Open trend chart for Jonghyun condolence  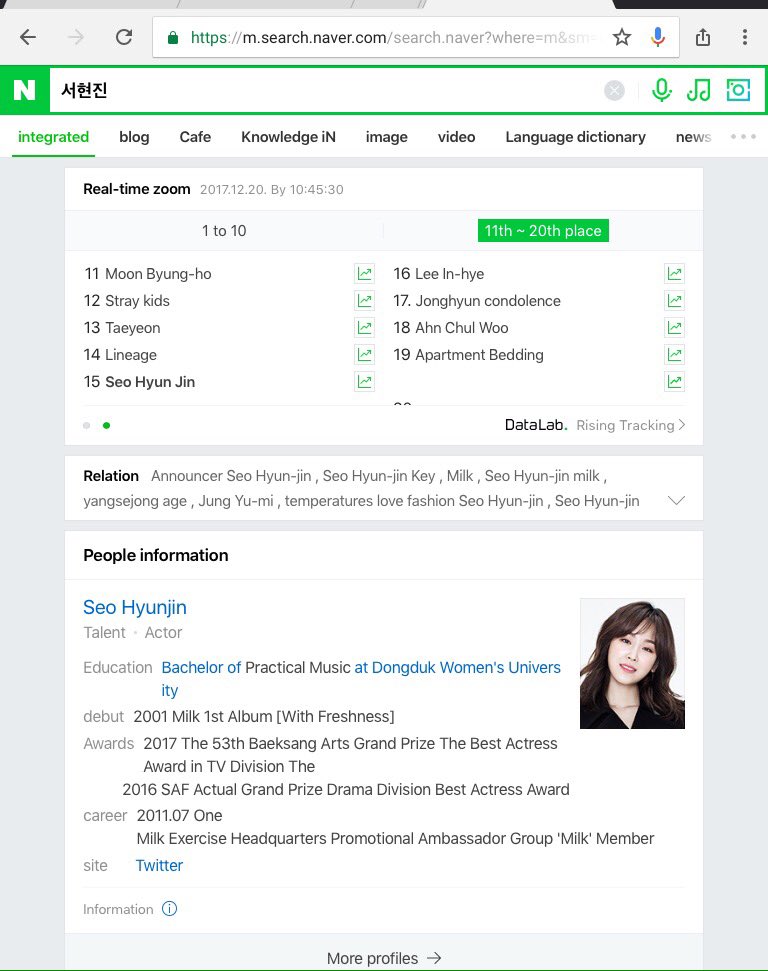point(674,300)
